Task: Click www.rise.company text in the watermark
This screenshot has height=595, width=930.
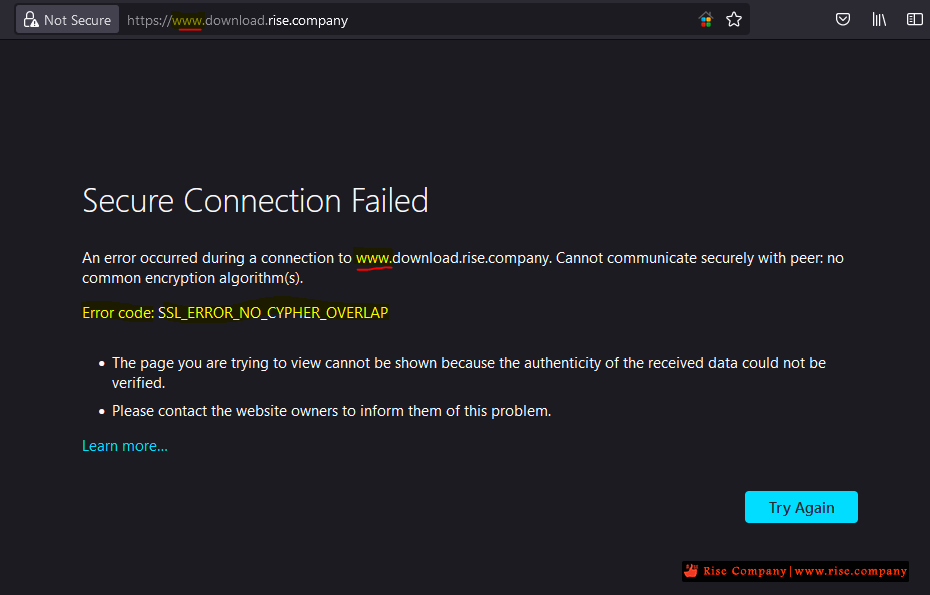Action: pyautogui.click(x=850, y=571)
